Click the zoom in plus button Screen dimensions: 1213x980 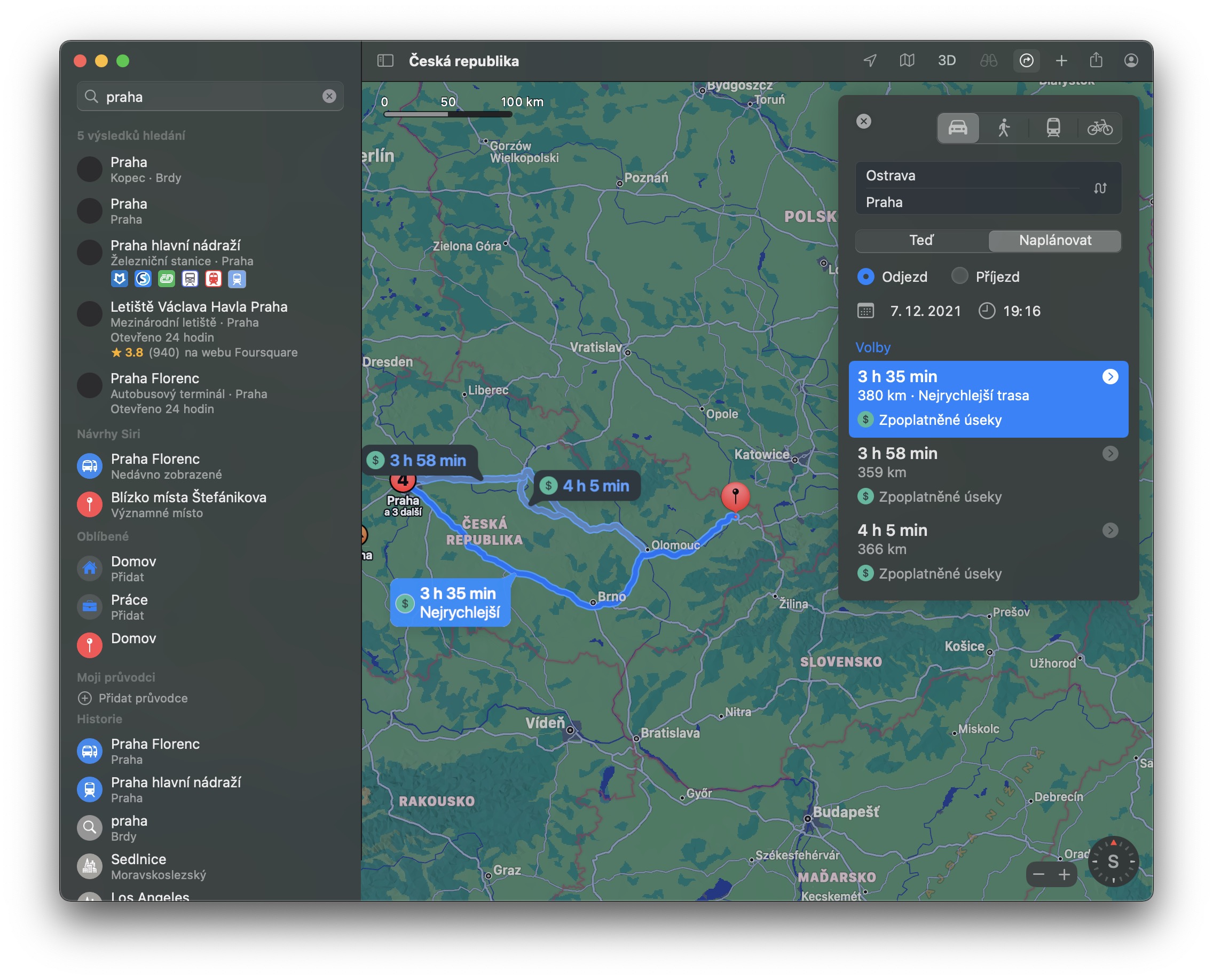pos(1064,875)
